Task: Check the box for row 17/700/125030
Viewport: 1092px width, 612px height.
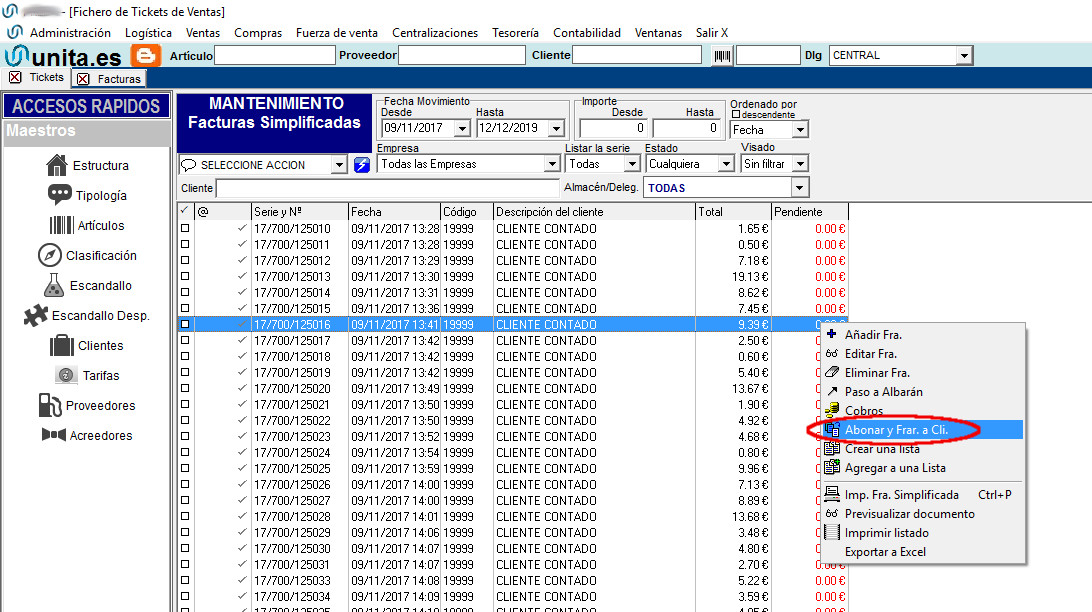Action: click(x=185, y=549)
